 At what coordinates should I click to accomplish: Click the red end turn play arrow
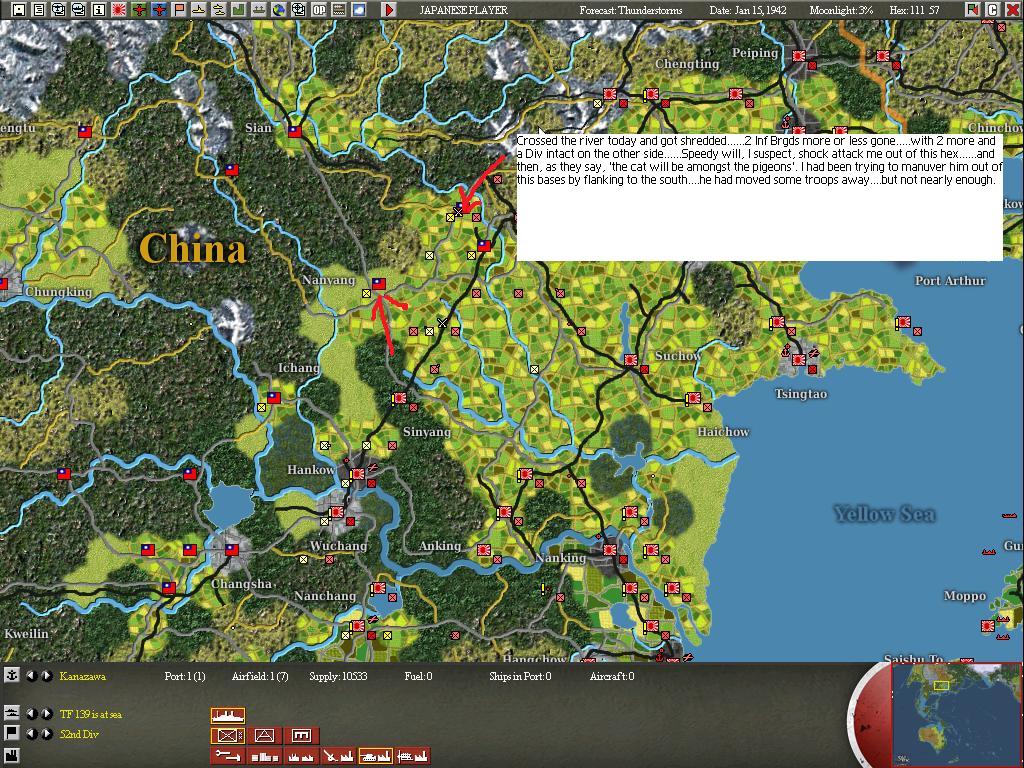(389, 9)
